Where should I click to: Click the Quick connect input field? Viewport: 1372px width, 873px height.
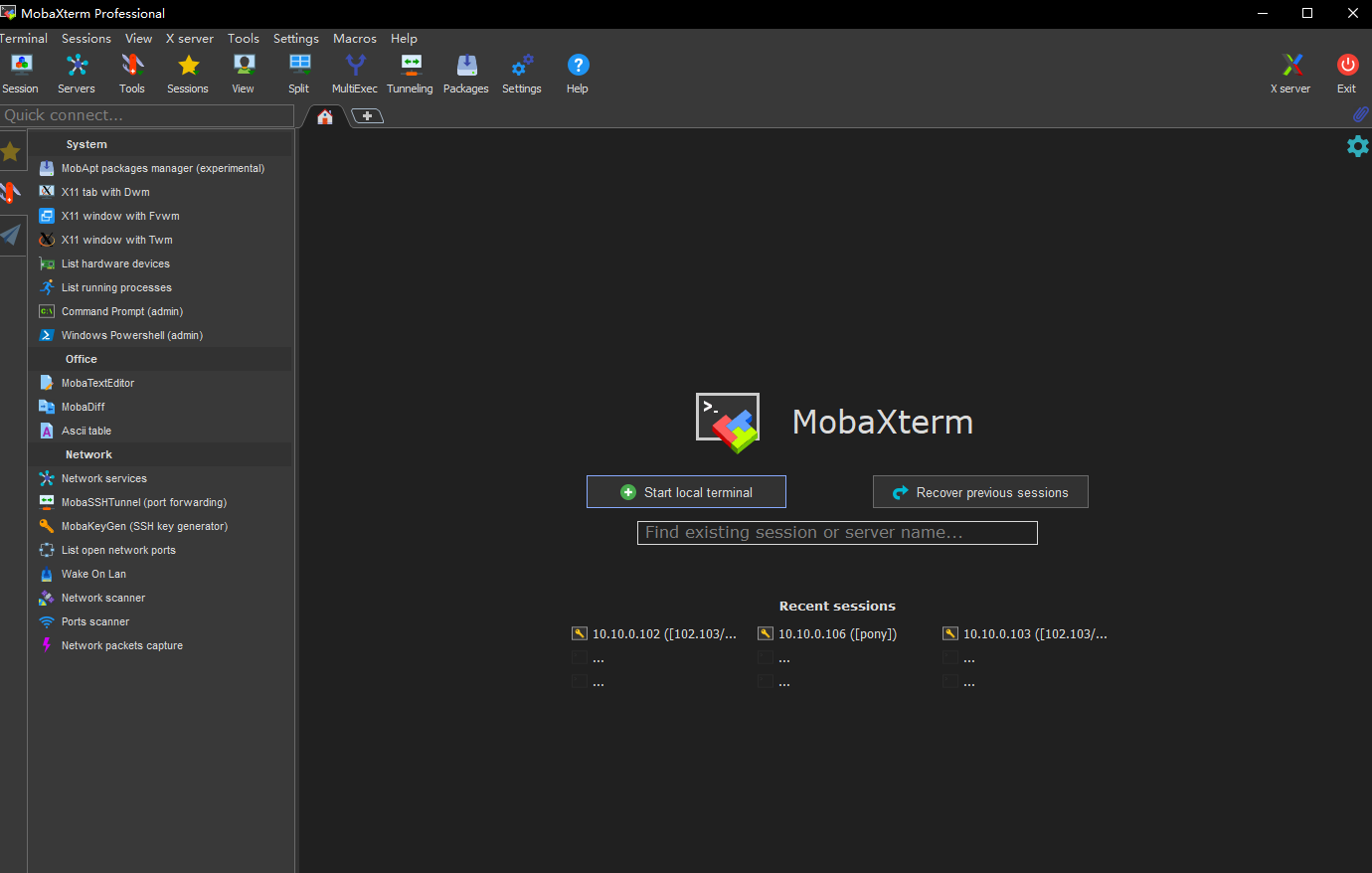click(147, 115)
